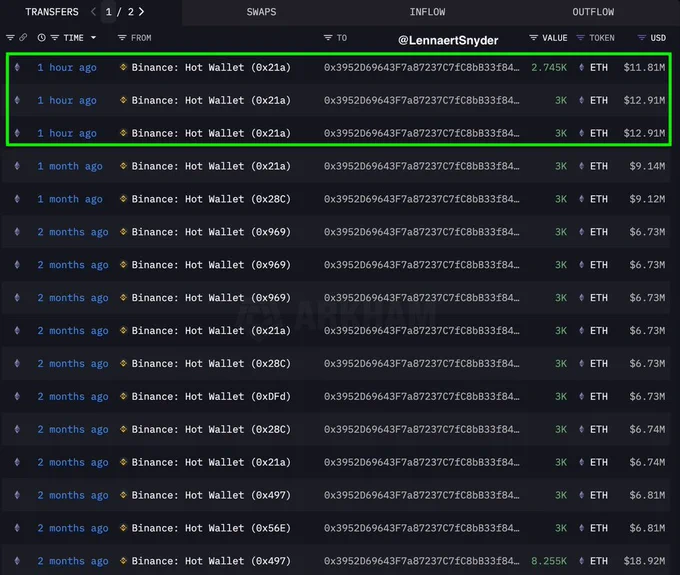This screenshot has height=575, width=680.
Task: Open Binance: Hot Wallet (0xDFd) sender
Action: click(x=211, y=396)
